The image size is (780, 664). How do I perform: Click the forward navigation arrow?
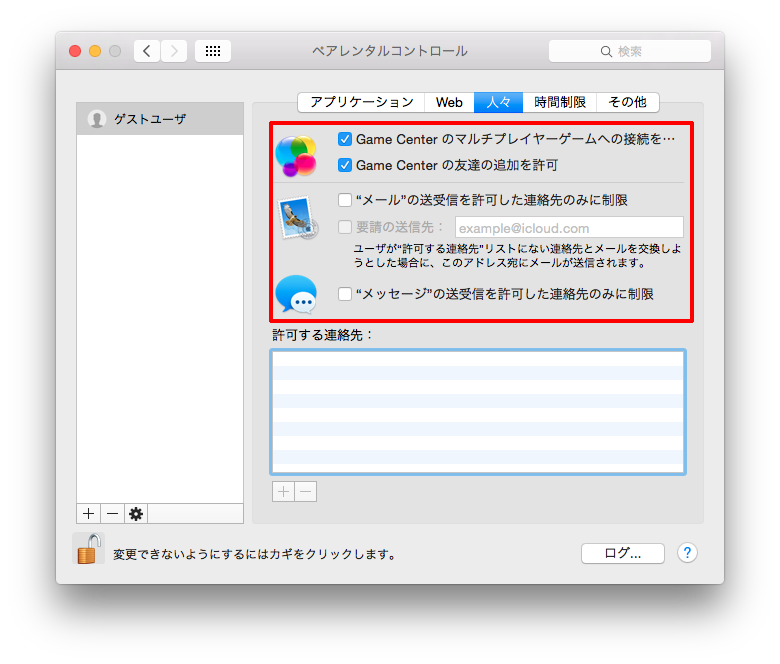coord(174,51)
